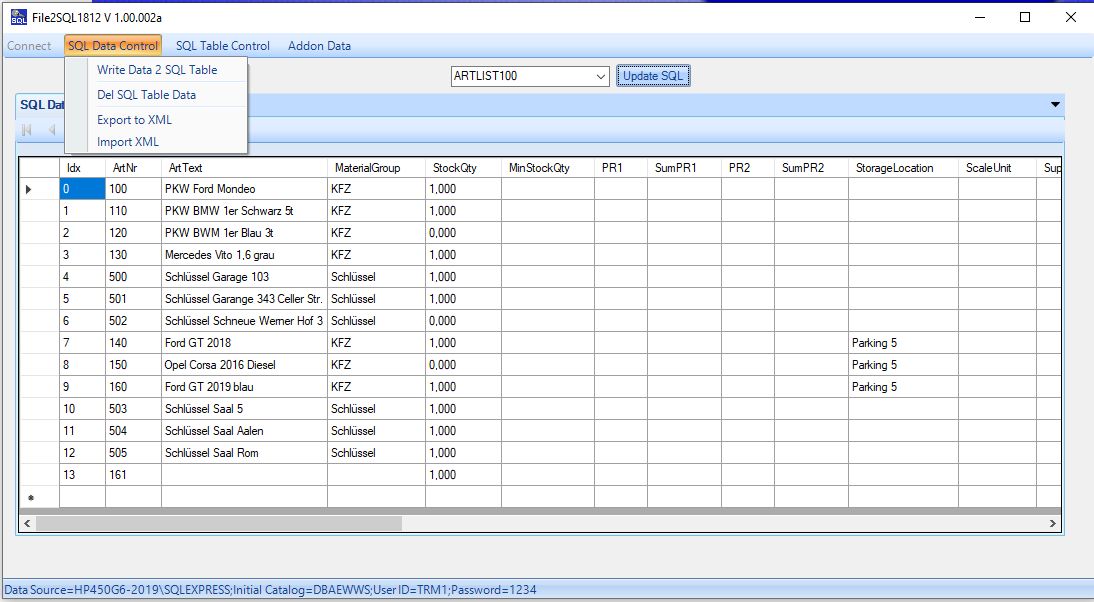Click the PR2 column header
The width and height of the screenshot is (1094, 602).
748,167
